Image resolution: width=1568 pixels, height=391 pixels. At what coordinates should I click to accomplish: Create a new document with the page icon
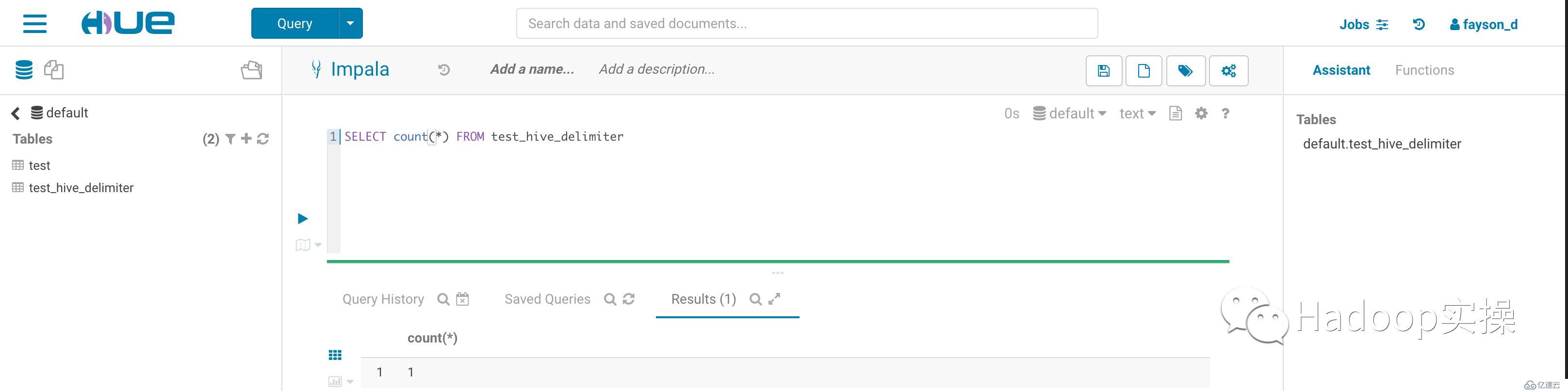pos(1144,71)
